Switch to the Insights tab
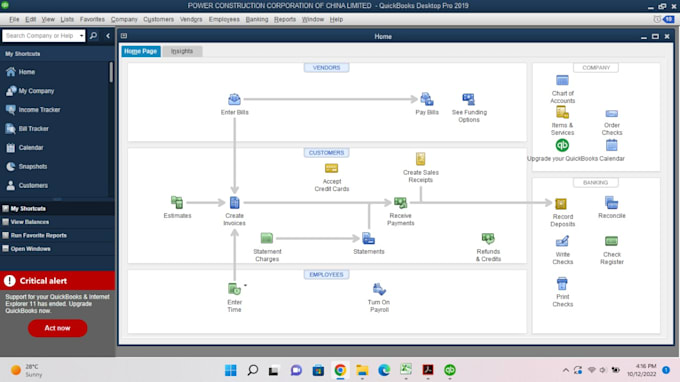The height and width of the screenshot is (382, 680). click(182, 51)
